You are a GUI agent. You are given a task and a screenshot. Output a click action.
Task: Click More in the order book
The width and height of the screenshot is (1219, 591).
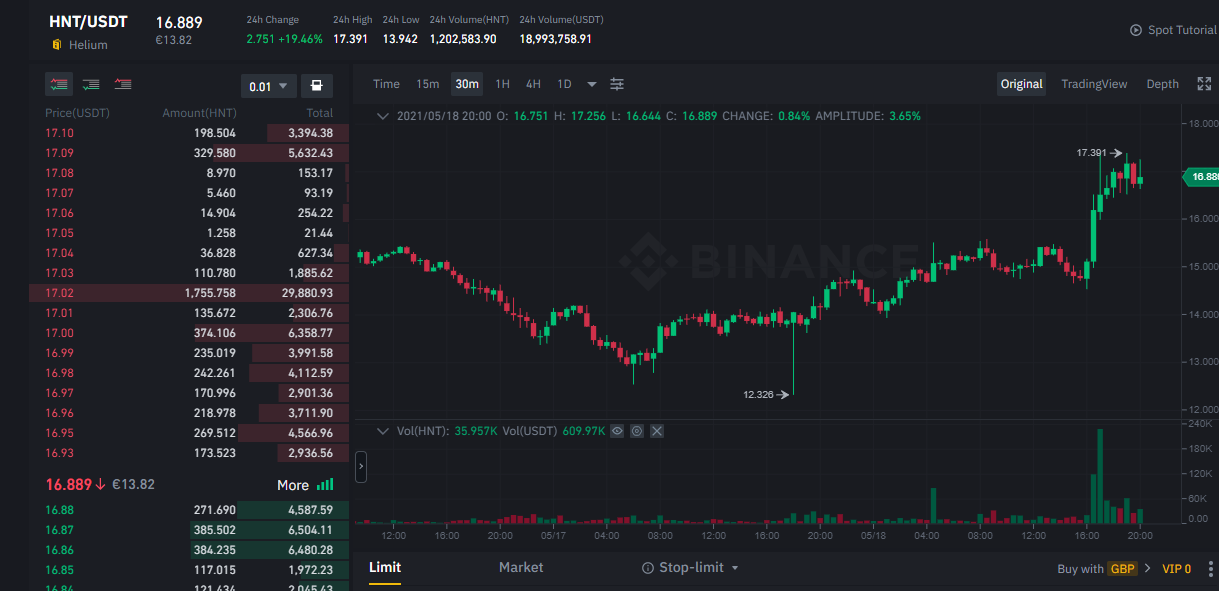293,485
